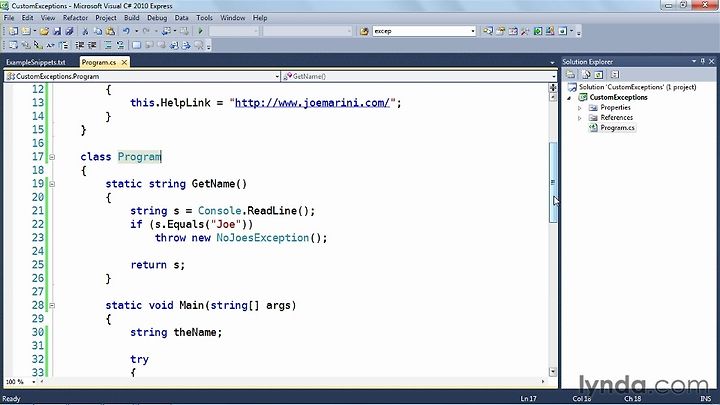The height and width of the screenshot is (405, 720).
Task: Click the NoJoesException type name in code
Action: coord(263,238)
